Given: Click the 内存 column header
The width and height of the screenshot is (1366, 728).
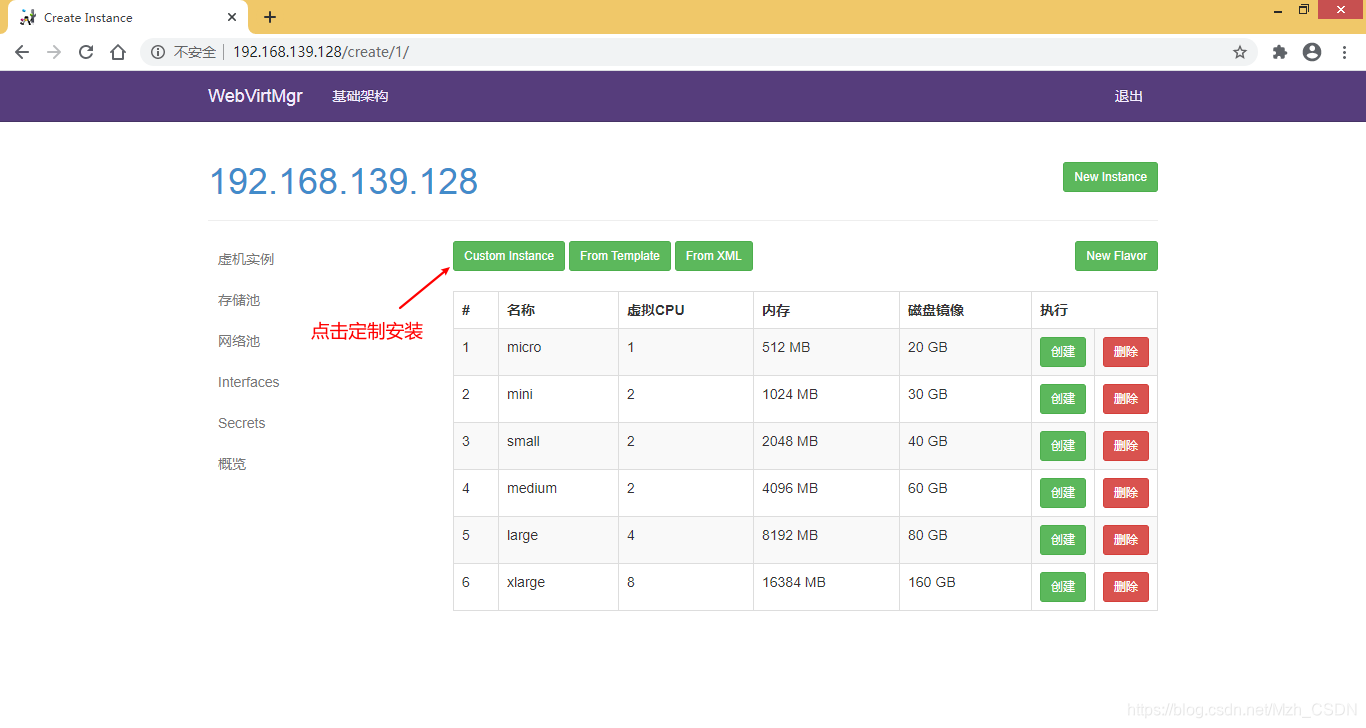Looking at the screenshot, I should [776, 310].
